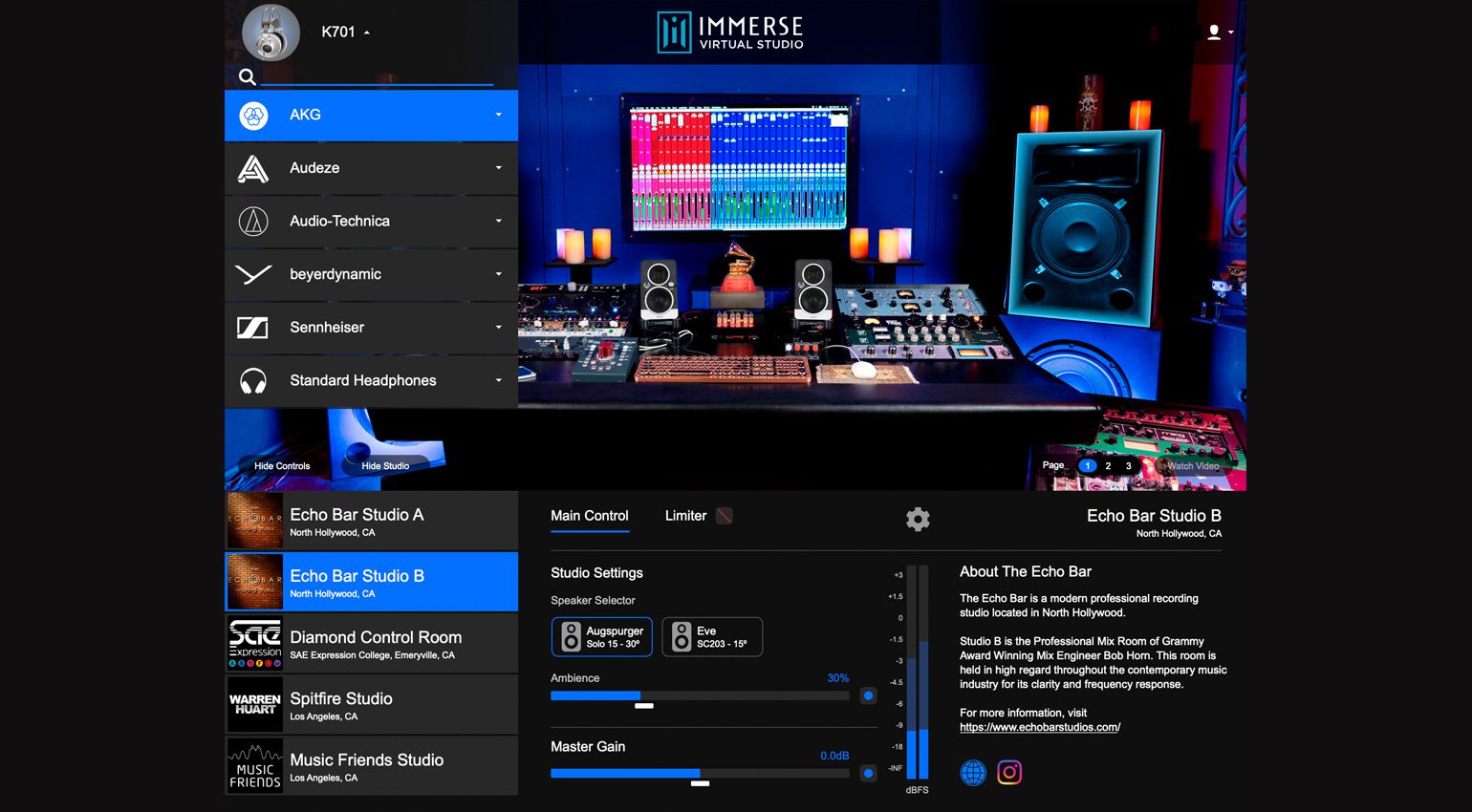Select Echo Bar Studio A
The width and height of the screenshot is (1472, 812).
point(371,521)
